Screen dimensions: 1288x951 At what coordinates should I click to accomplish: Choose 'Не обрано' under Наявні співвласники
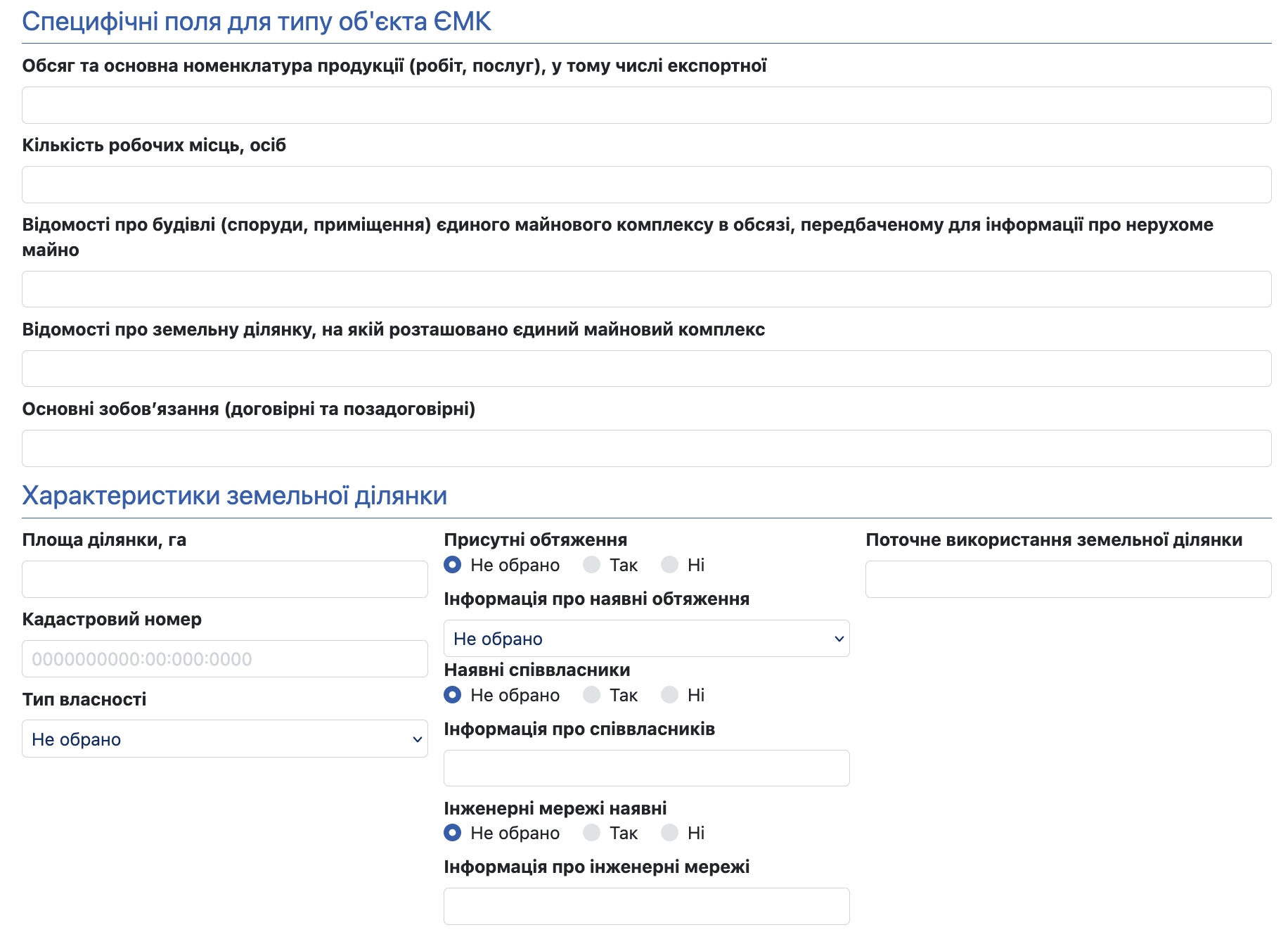(453, 695)
